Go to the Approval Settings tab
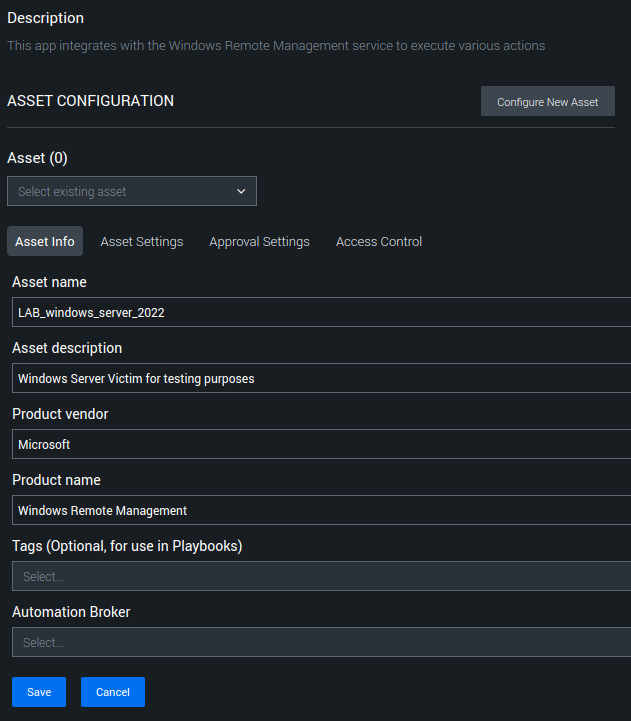631x721 pixels. click(x=259, y=241)
